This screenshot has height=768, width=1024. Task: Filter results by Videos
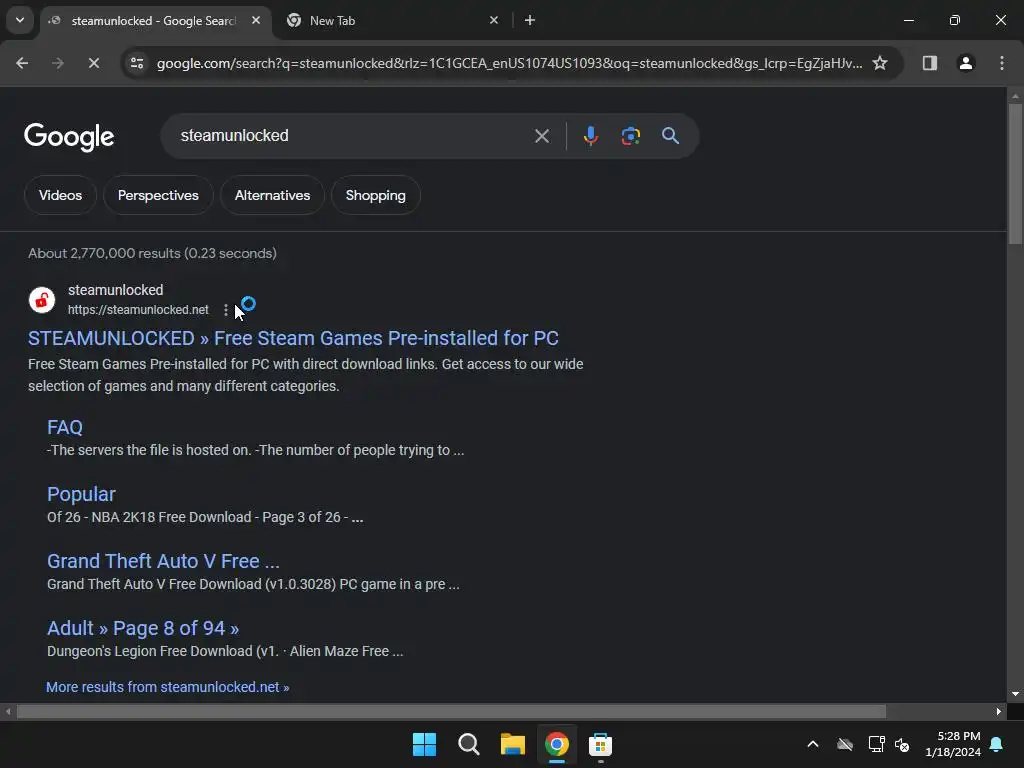(60, 195)
